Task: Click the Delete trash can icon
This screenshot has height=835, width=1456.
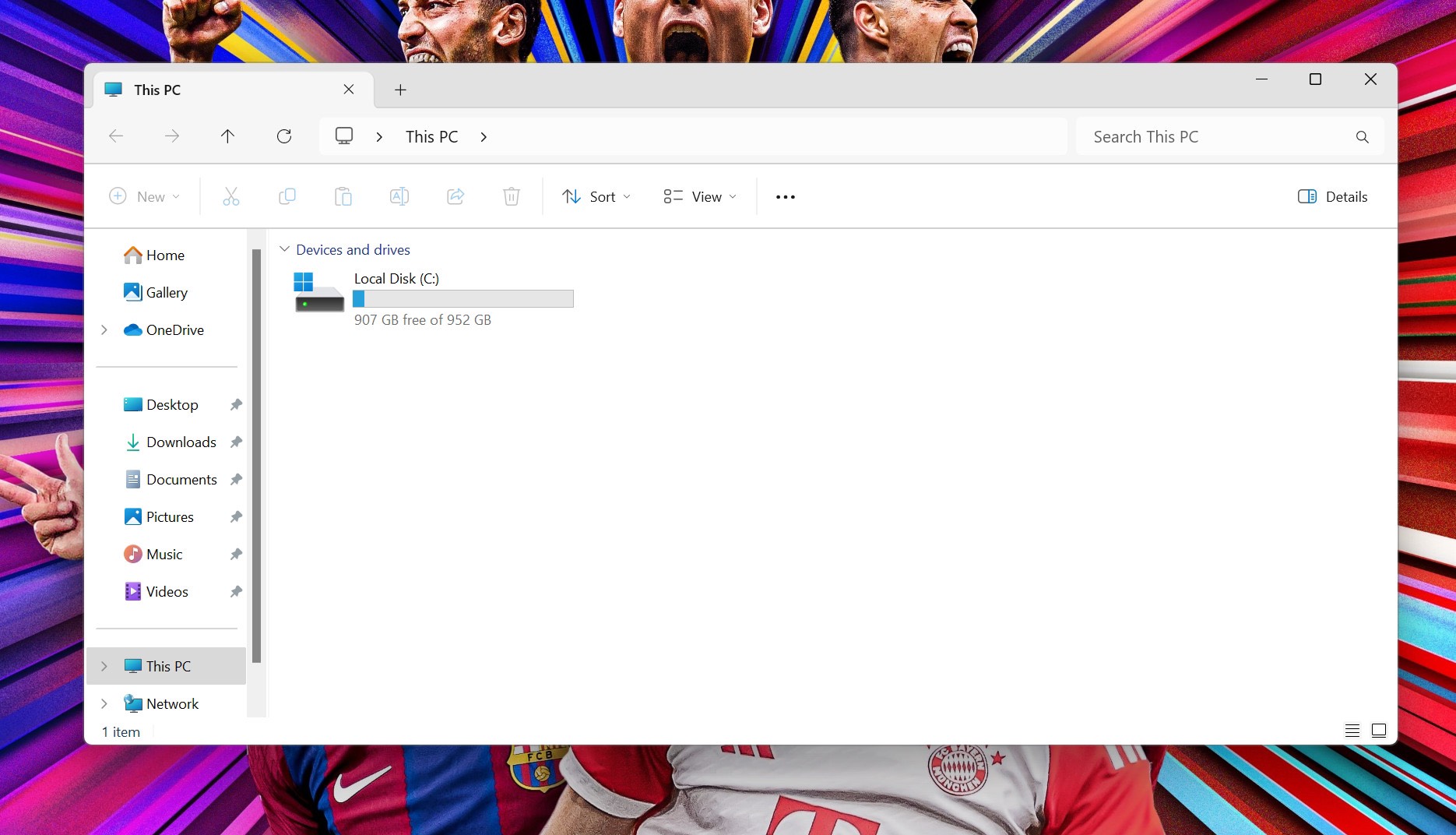Action: [512, 196]
